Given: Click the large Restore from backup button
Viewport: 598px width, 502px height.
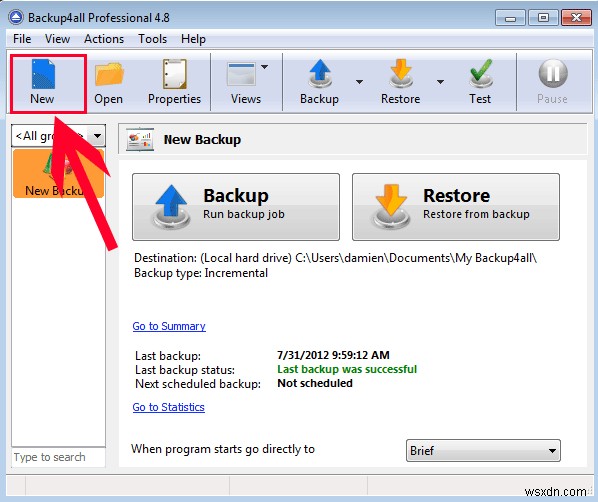Looking at the screenshot, I should 456,207.
